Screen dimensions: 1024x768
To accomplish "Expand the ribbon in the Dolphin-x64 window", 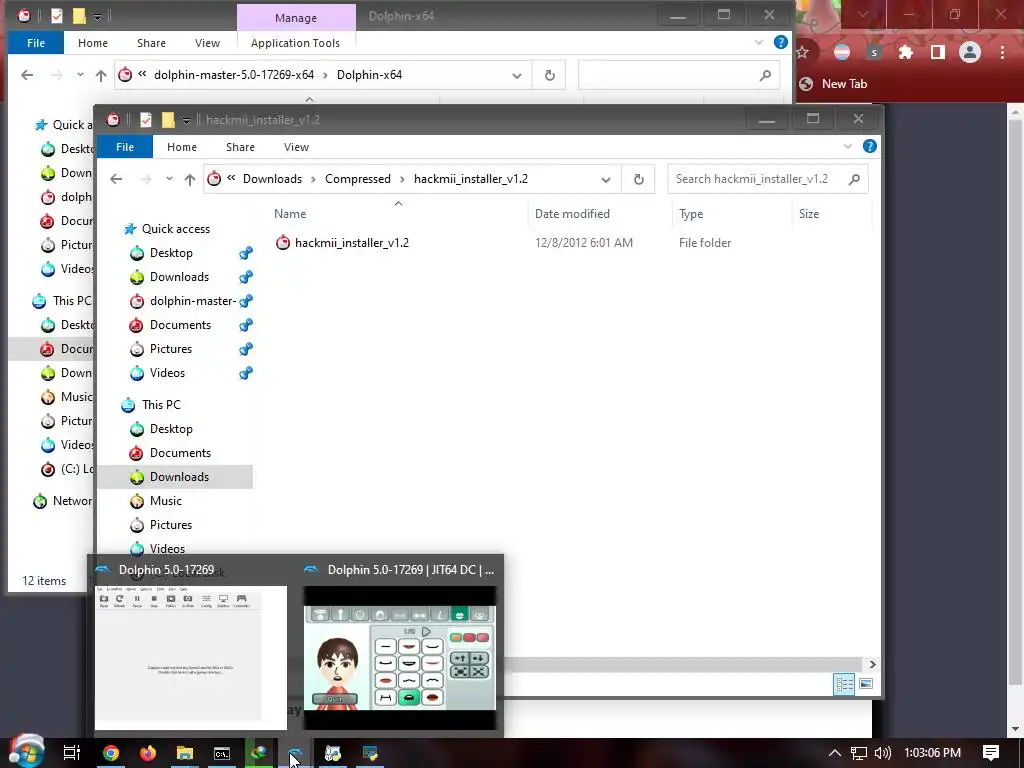I will click(759, 42).
